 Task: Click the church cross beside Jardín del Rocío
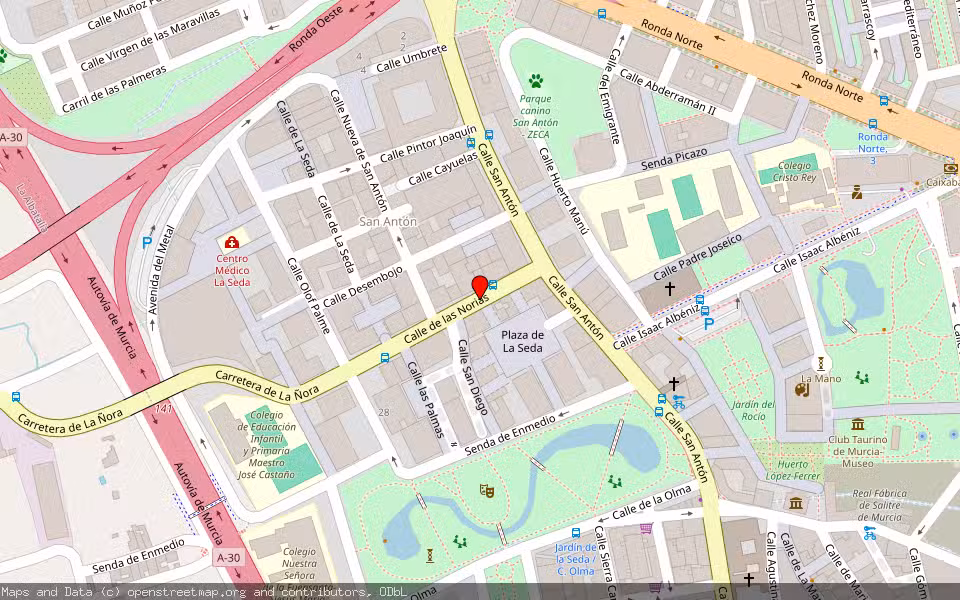click(673, 383)
